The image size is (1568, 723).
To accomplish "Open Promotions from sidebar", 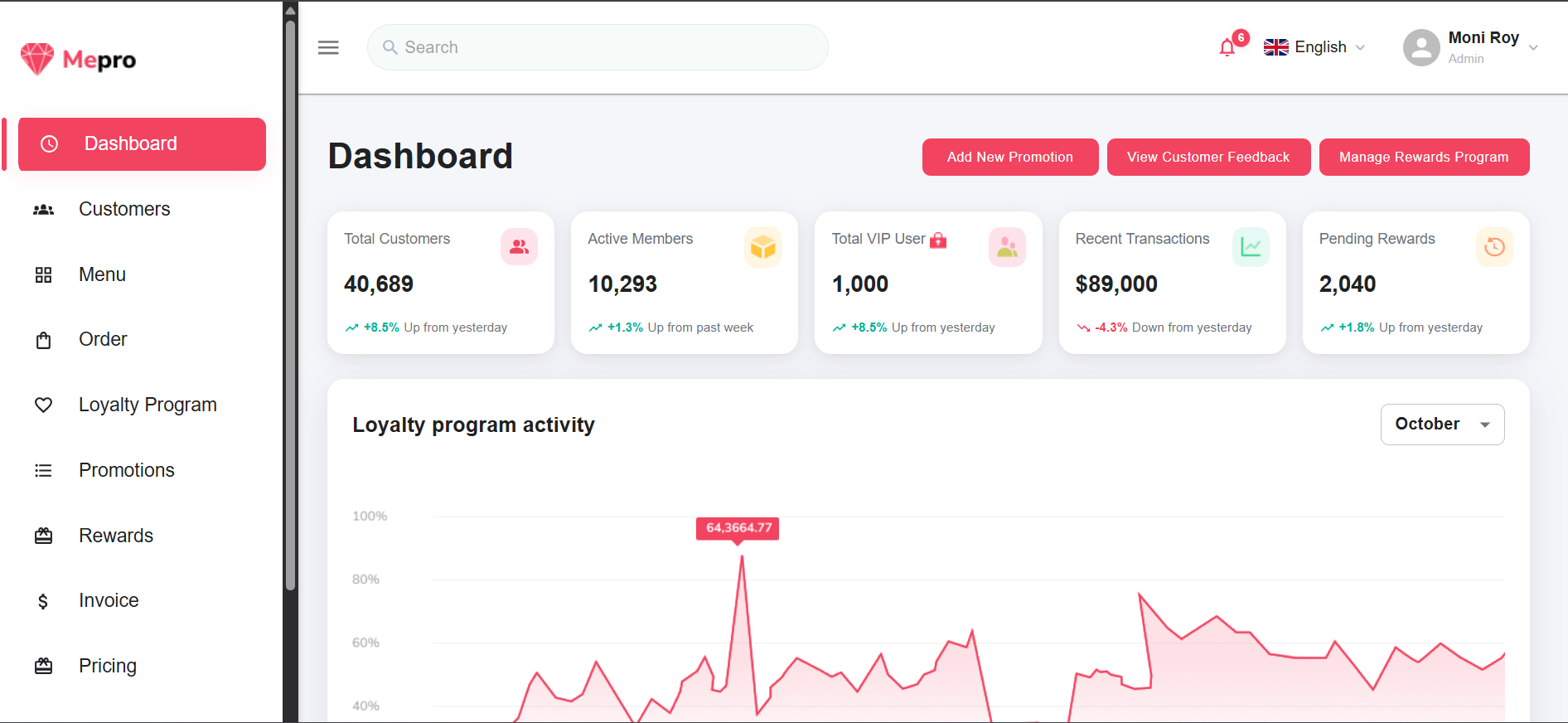I will click(127, 470).
